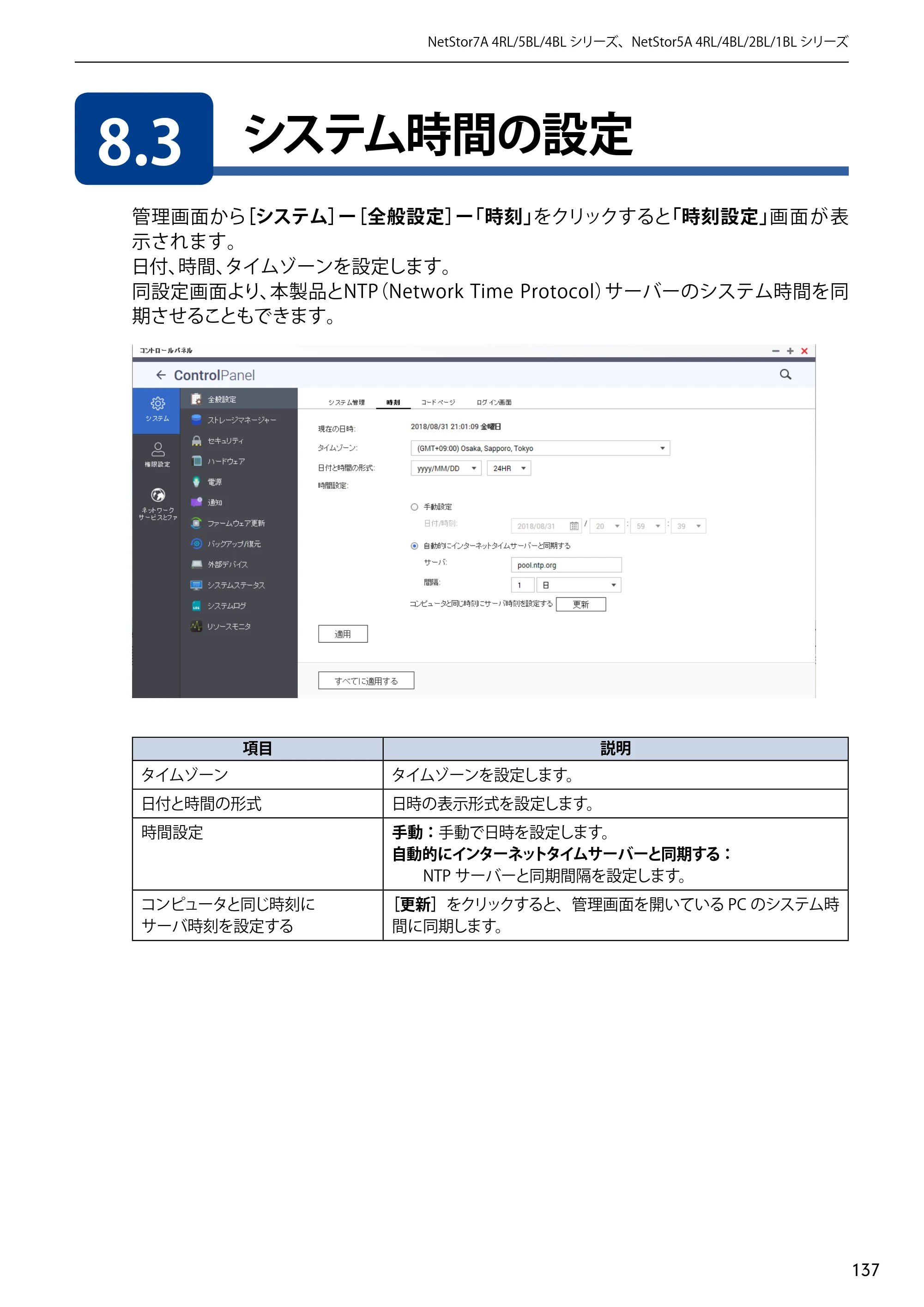The image size is (924, 1307).
Task: Switch to the コードページ tab
Action: pos(438,402)
